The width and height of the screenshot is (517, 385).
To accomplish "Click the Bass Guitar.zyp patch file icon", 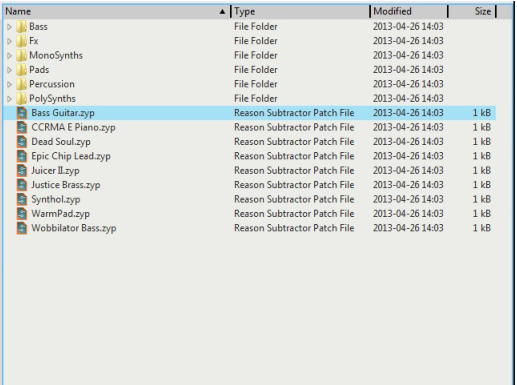I will (22, 113).
